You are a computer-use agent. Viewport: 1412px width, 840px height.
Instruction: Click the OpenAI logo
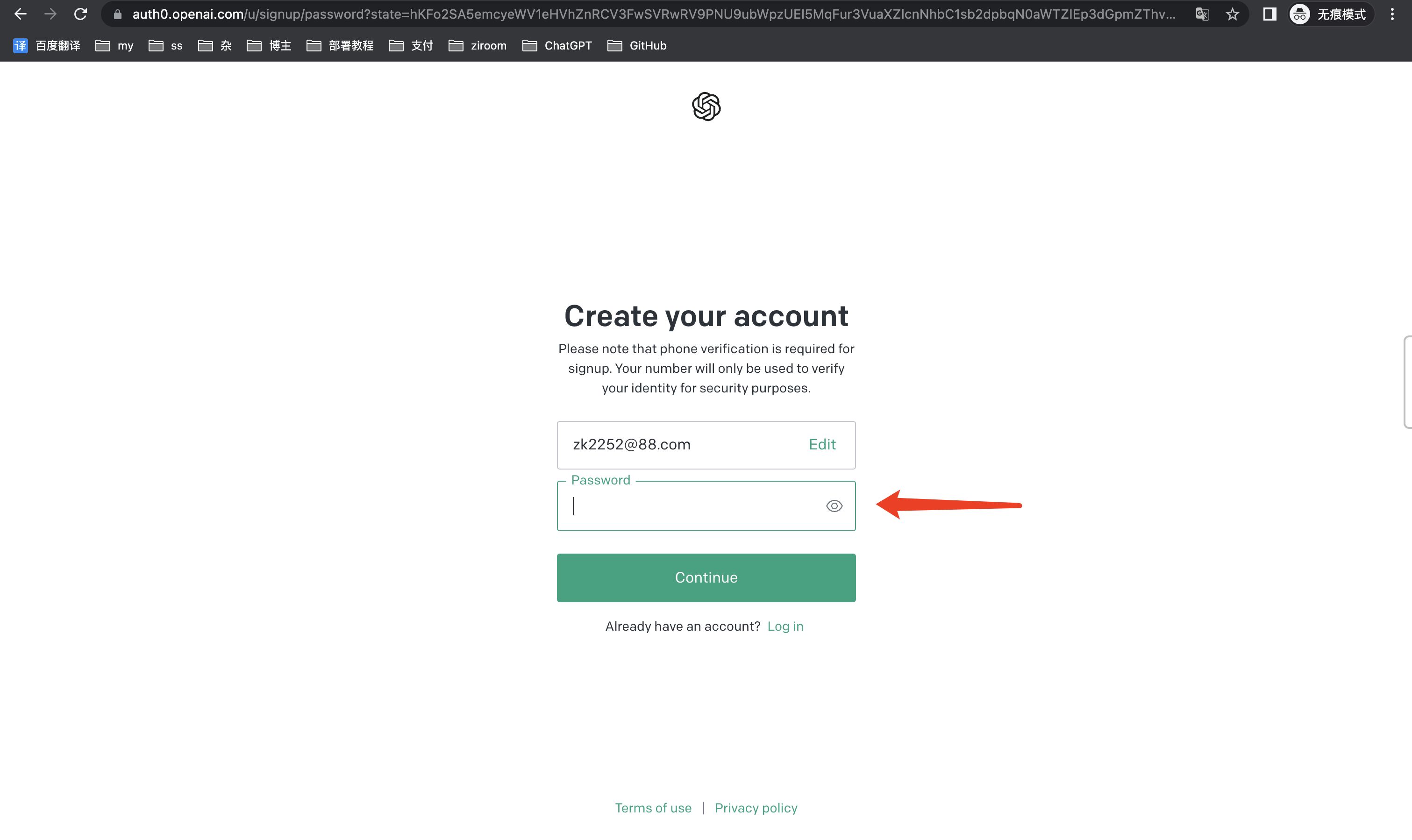tap(706, 107)
